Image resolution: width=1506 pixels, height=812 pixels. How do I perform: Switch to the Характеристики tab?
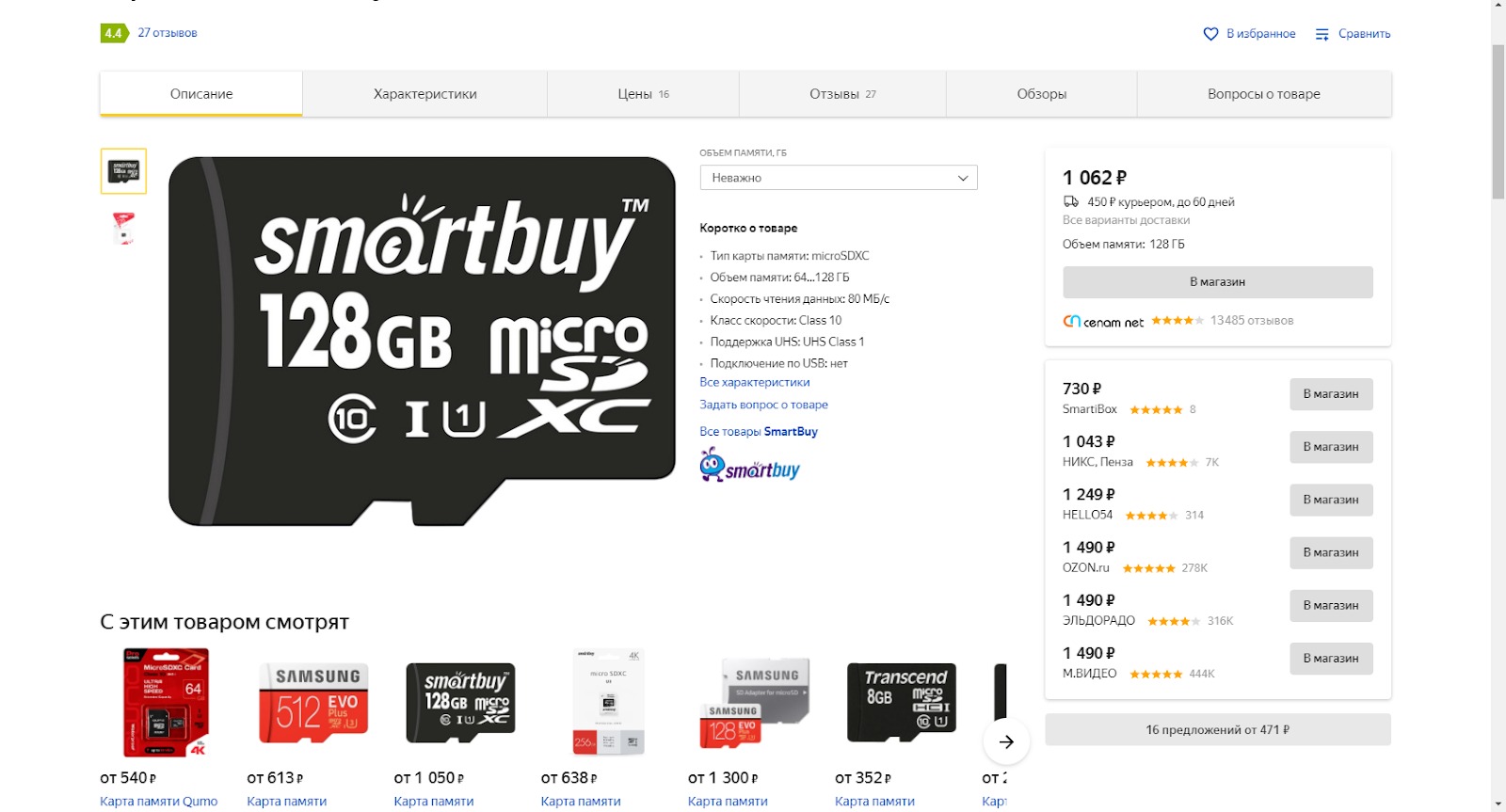coord(425,94)
